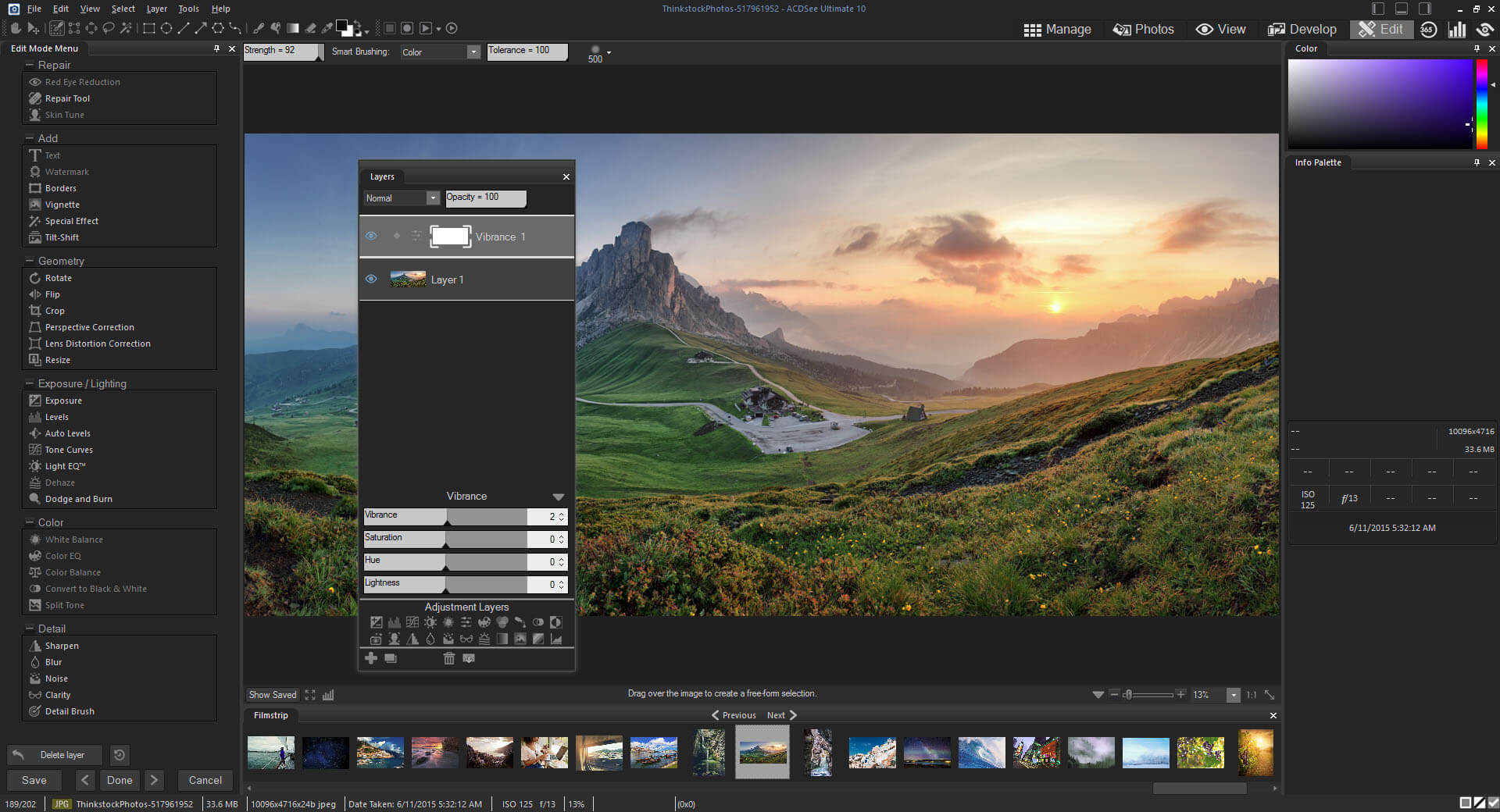This screenshot has height=812, width=1500.
Task: Pin the Info Palette panel
Action: pyautogui.click(x=1477, y=162)
